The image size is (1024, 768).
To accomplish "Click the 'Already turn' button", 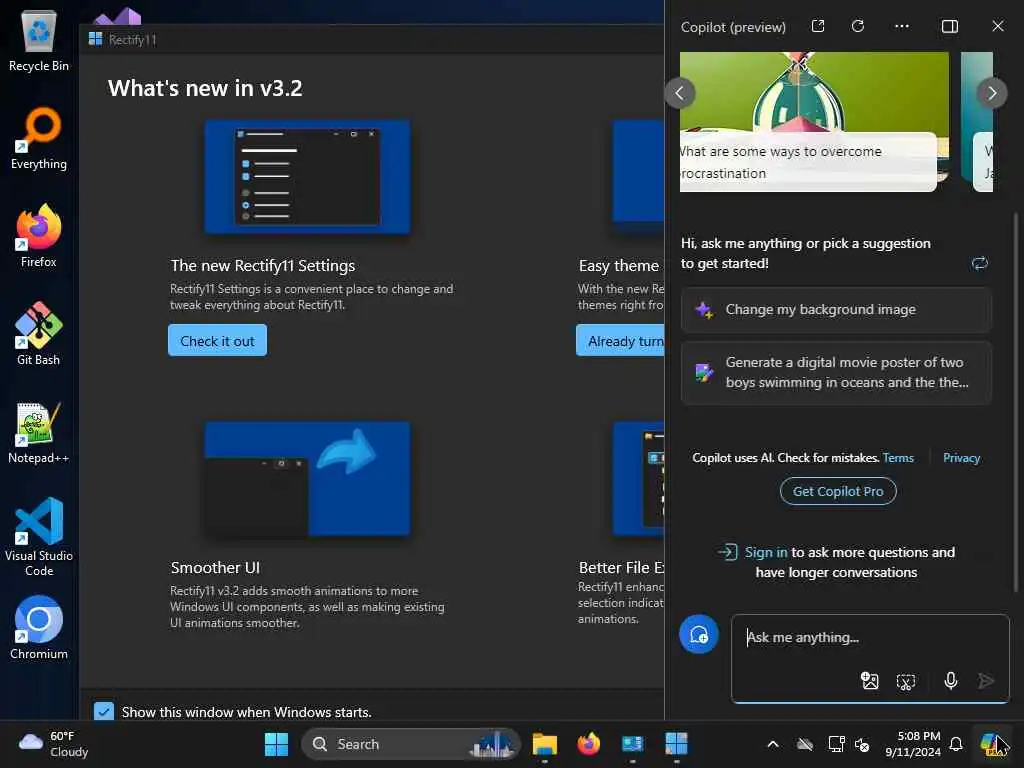I will click(x=620, y=341).
